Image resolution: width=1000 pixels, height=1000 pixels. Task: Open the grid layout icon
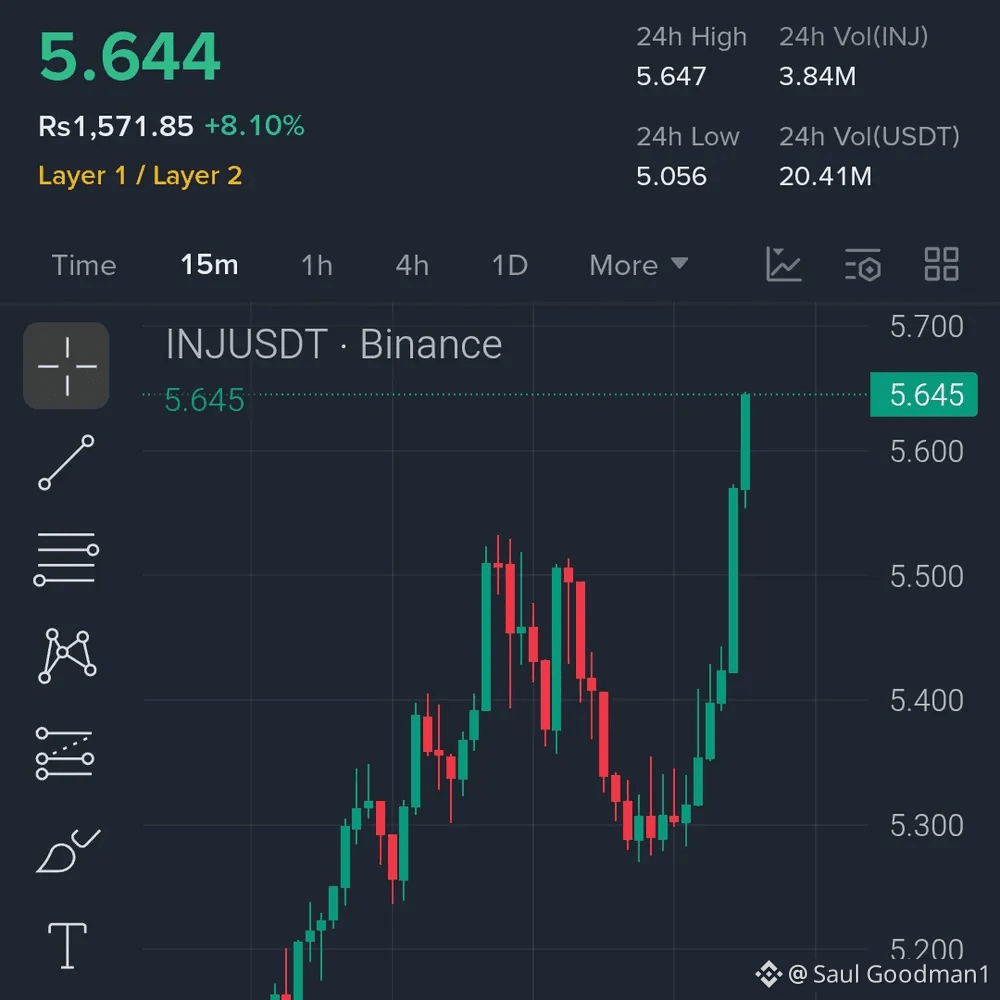click(x=941, y=264)
